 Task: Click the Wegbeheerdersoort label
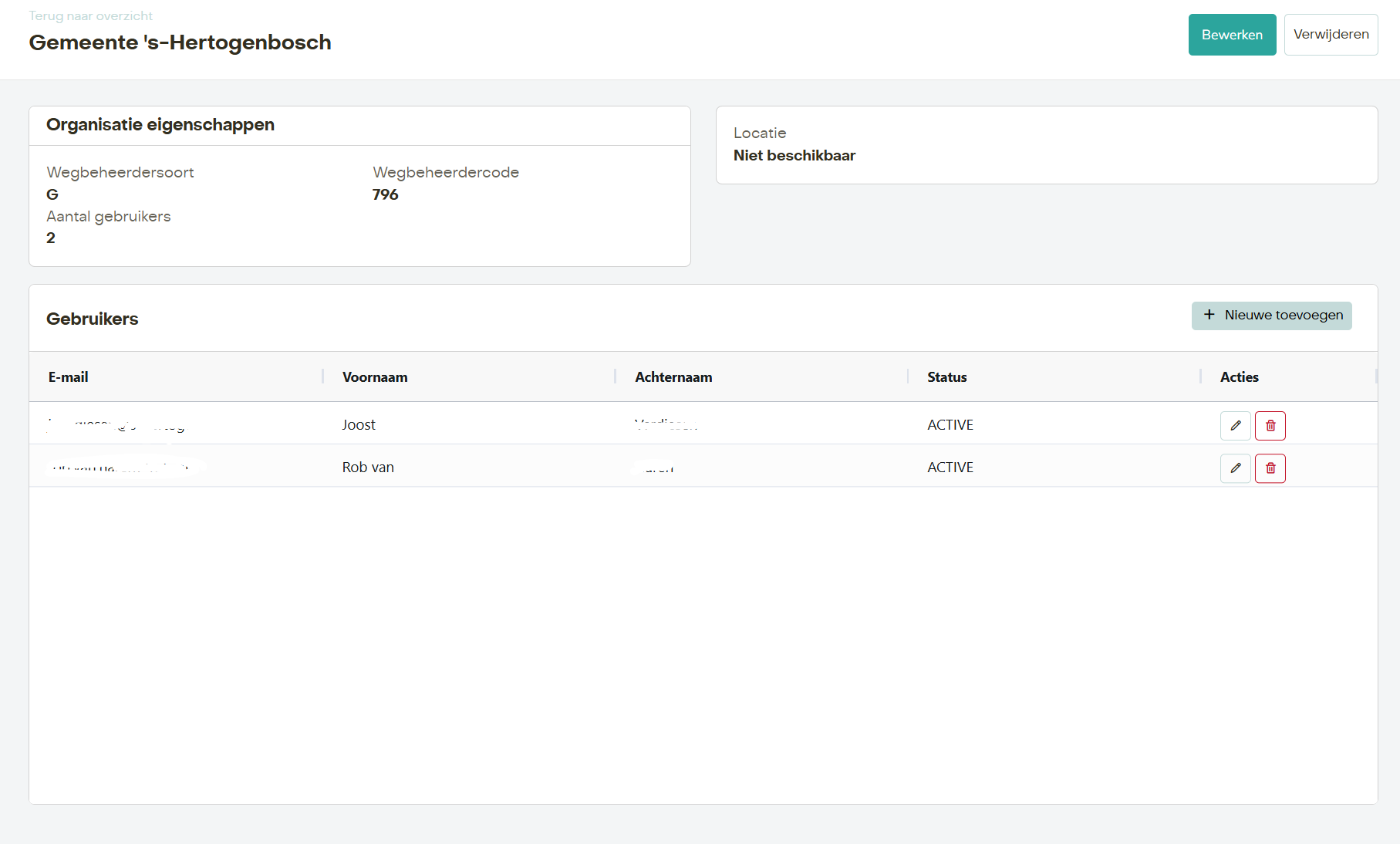click(120, 172)
